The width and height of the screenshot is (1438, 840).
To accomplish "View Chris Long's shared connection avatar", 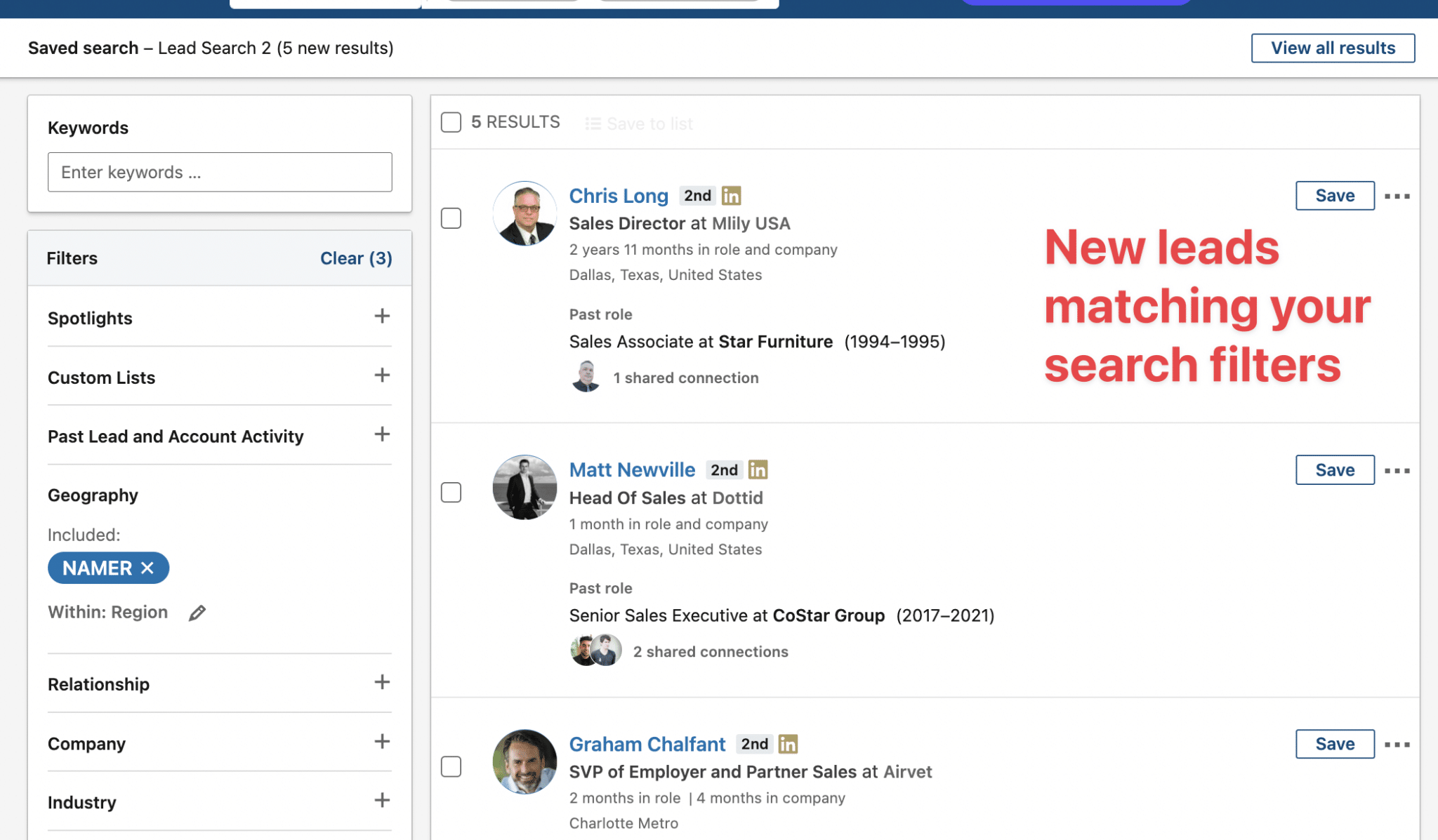I will tap(586, 376).
